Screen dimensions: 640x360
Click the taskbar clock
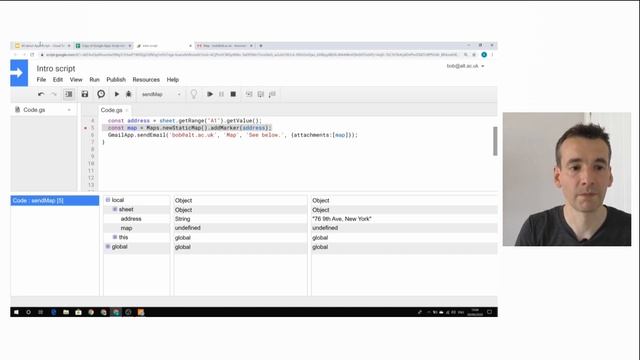475,312
